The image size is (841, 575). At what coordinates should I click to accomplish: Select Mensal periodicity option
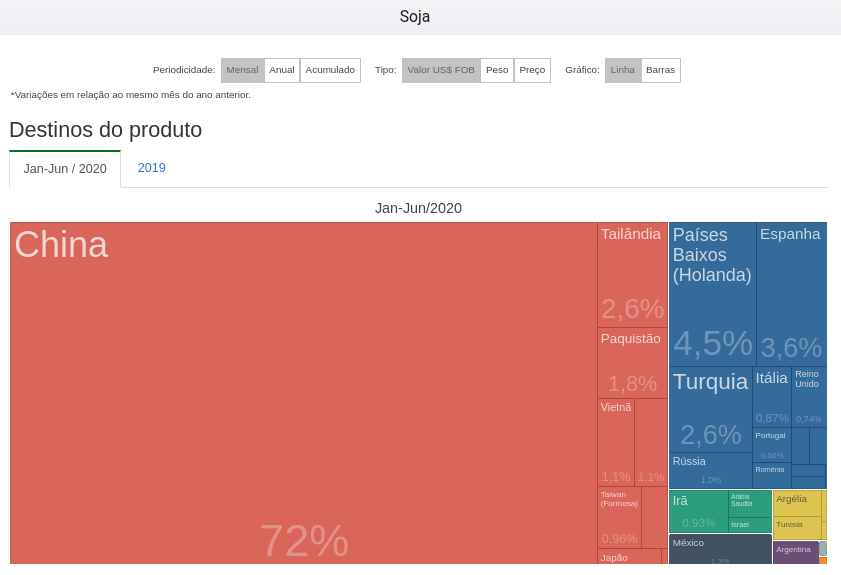click(242, 70)
